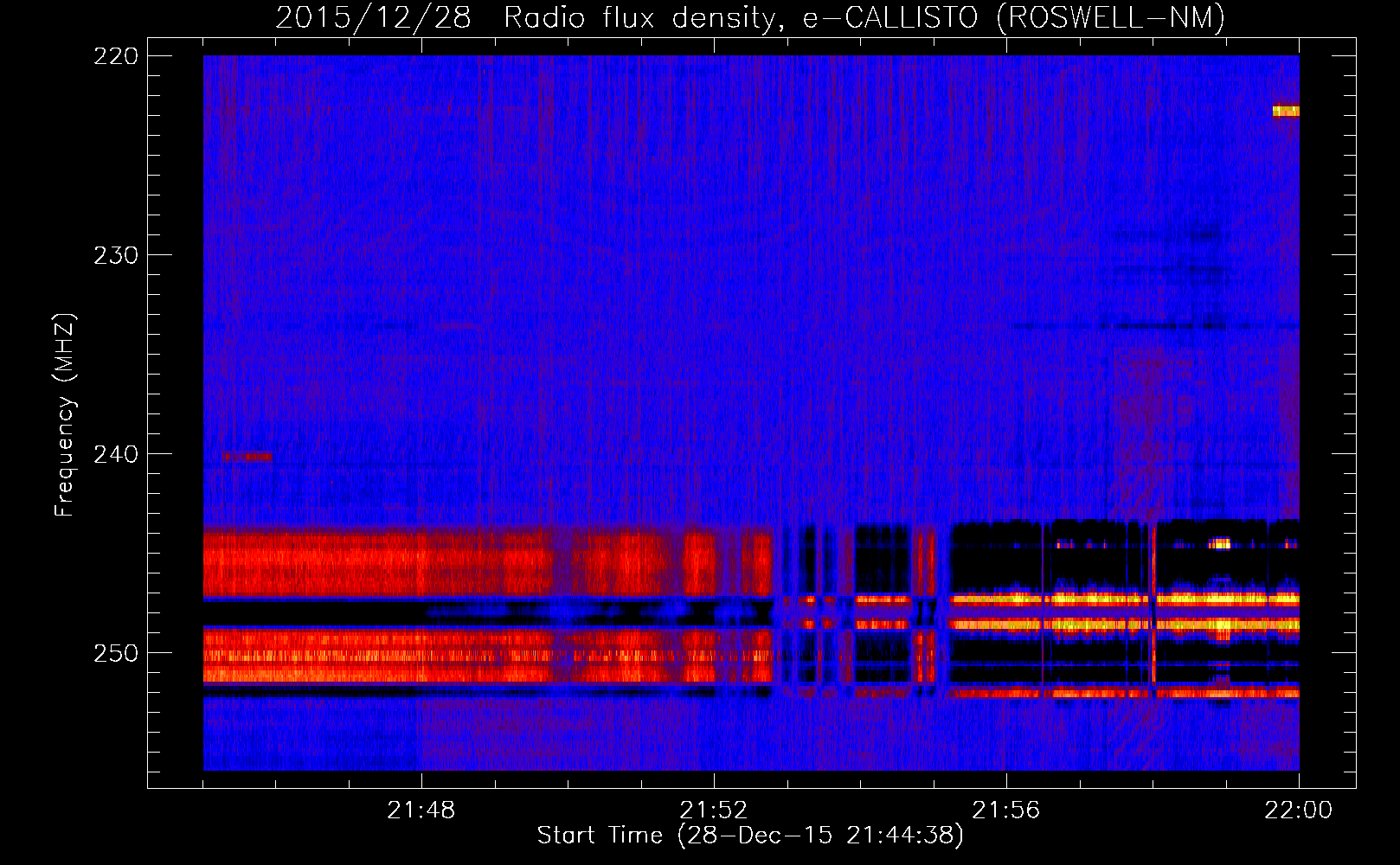Image resolution: width=1400 pixels, height=865 pixels.
Task: Click the '250' frequency axis label
Action: 116,653
